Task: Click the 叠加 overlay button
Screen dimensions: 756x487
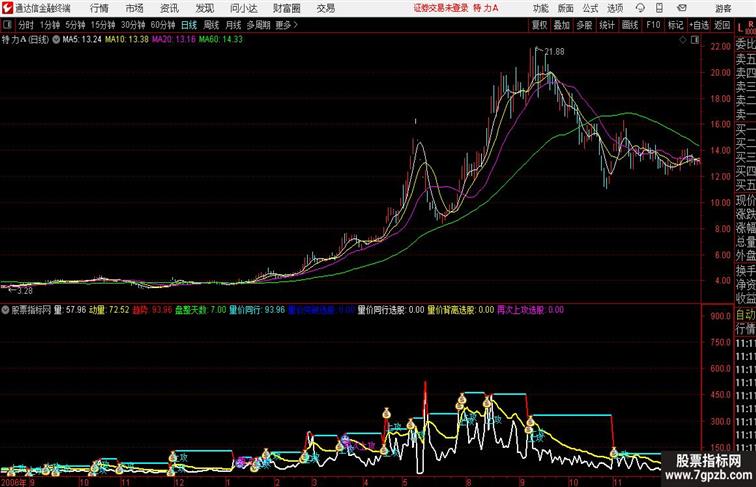Action: 562,25
